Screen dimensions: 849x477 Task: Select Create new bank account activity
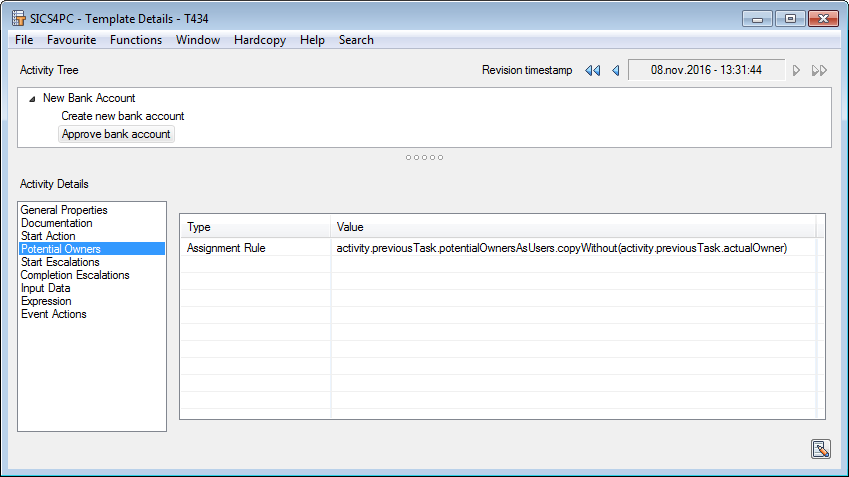122,116
